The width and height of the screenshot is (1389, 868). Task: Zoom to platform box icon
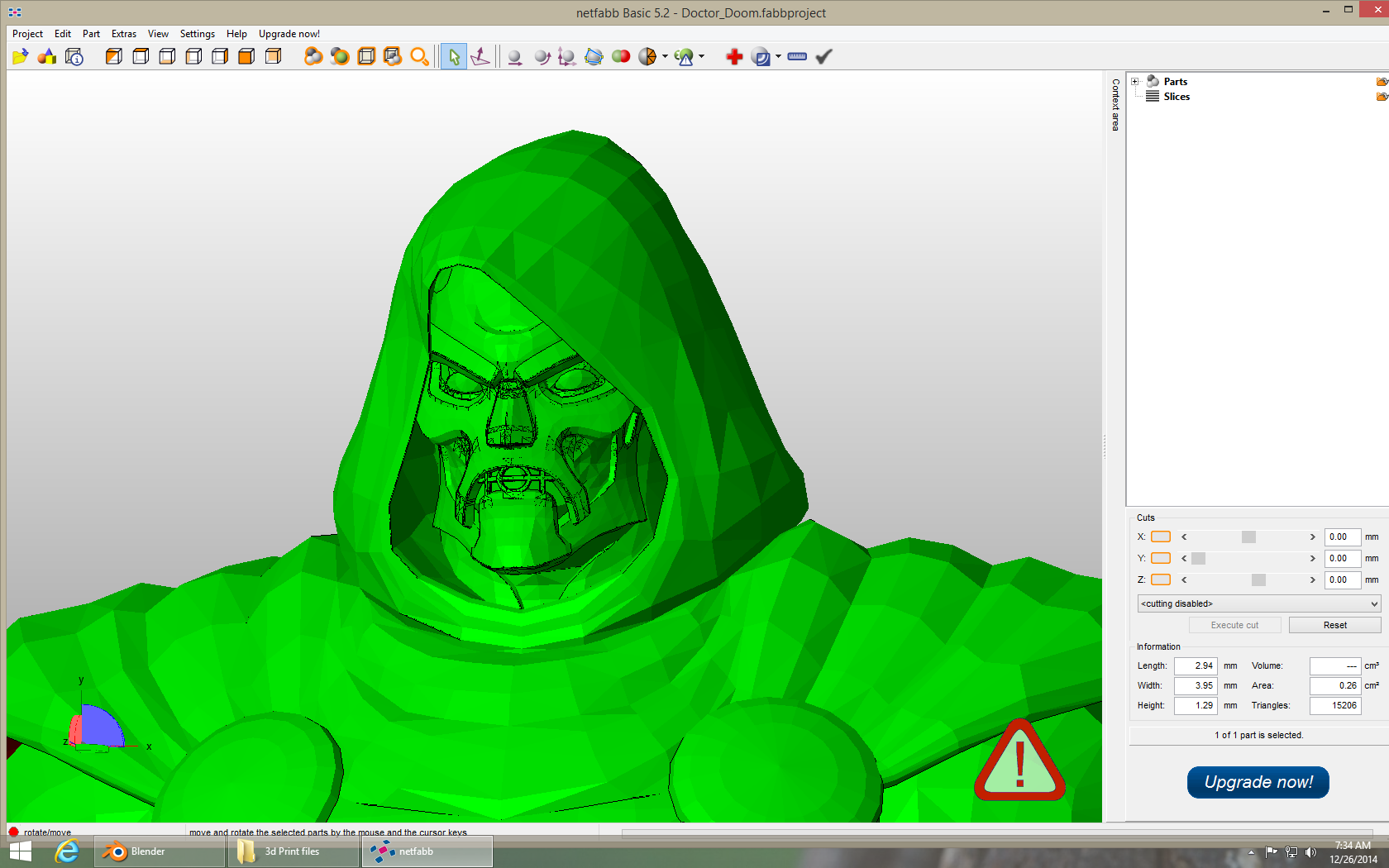pyautogui.click(x=366, y=56)
